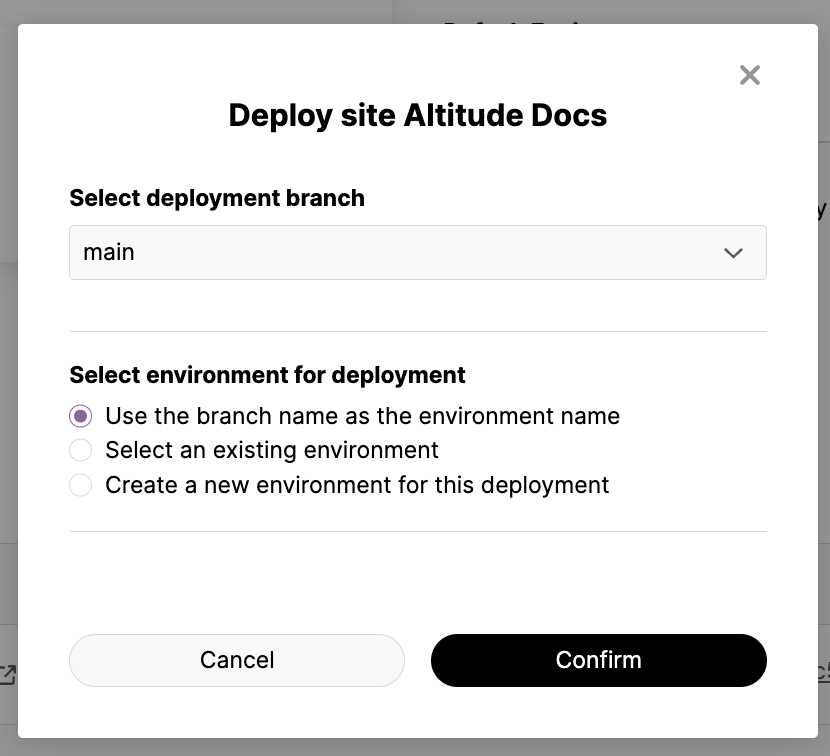Open the deployment branch dropdown showing main
The image size is (830, 756).
pos(418,253)
